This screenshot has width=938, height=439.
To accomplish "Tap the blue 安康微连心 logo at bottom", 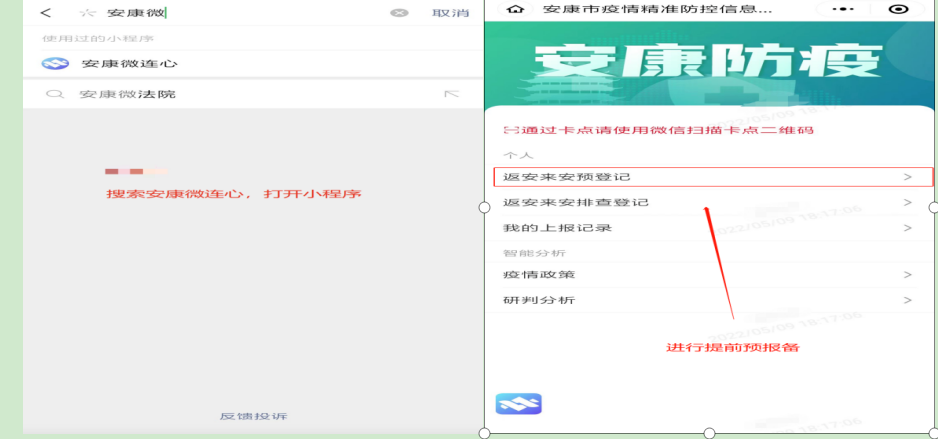I will point(518,404).
